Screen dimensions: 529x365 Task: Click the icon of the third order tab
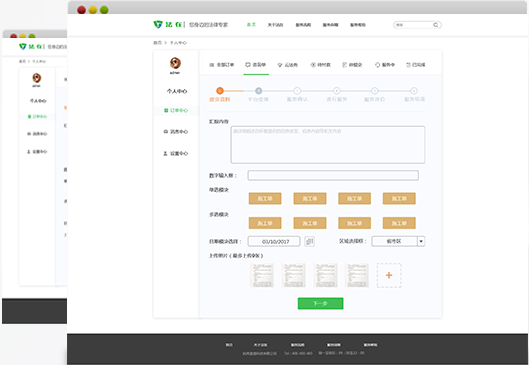(280, 65)
